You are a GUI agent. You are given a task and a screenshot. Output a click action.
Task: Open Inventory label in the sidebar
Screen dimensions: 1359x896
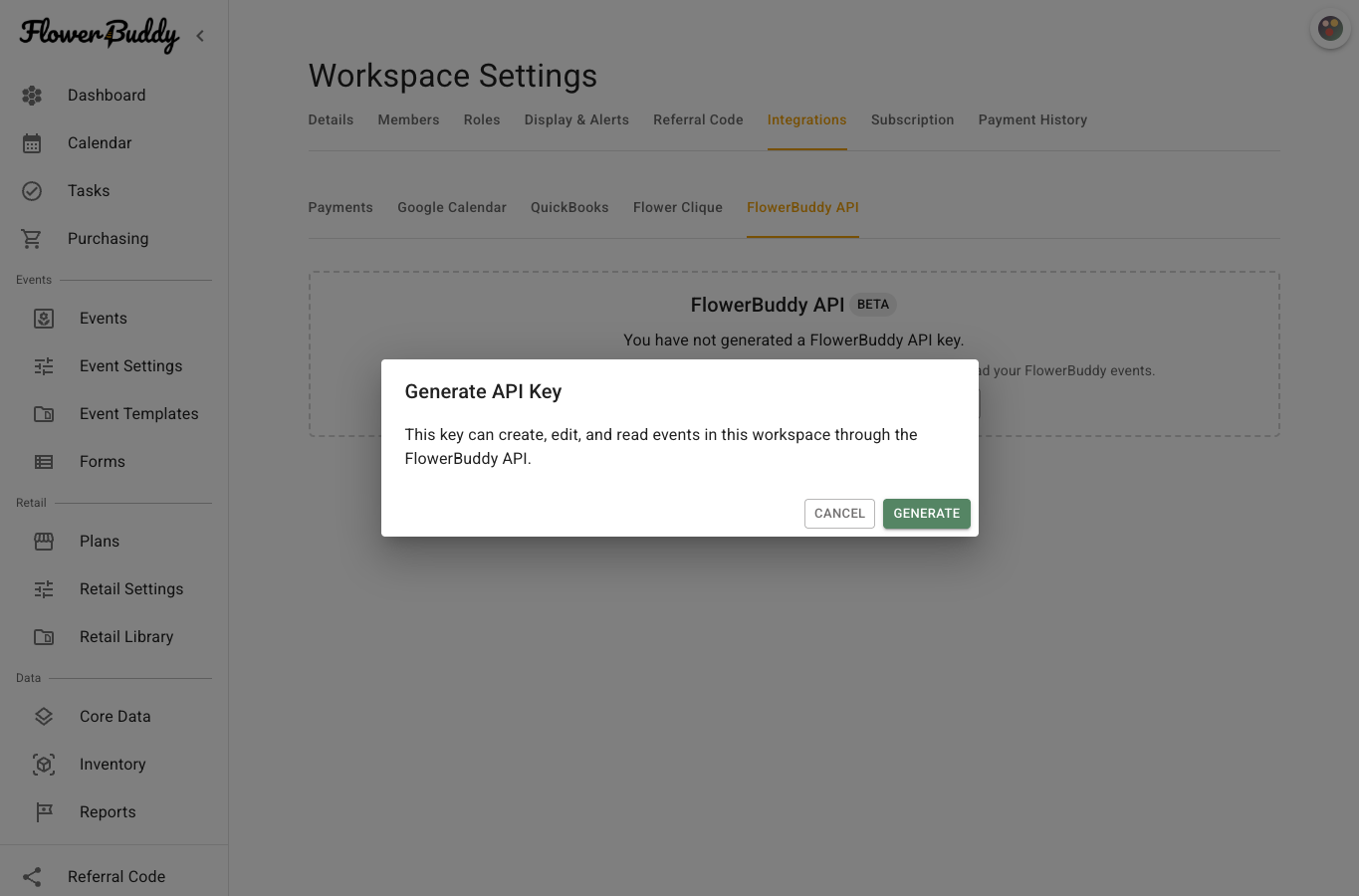pos(113,765)
